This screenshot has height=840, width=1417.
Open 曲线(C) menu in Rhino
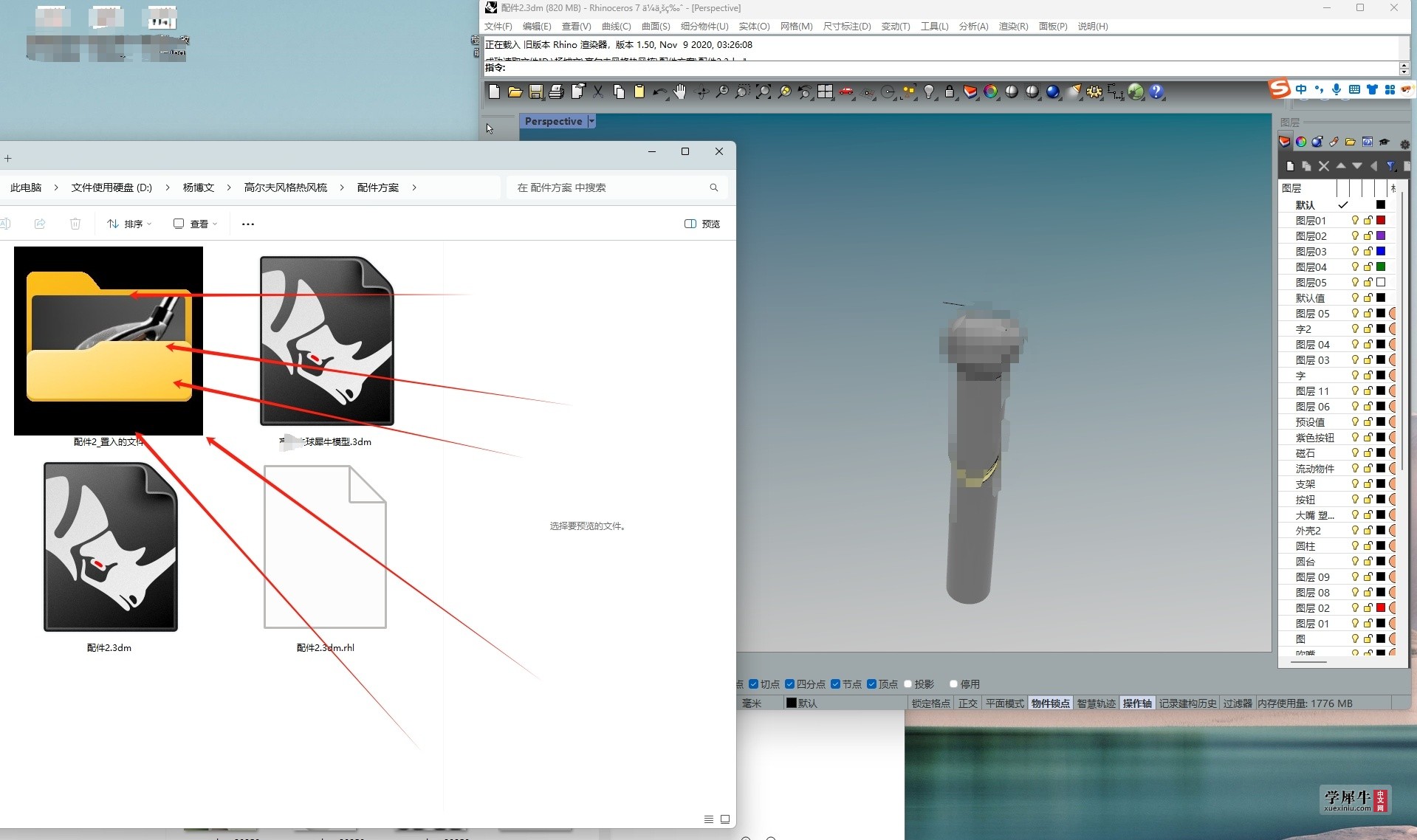click(x=616, y=26)
